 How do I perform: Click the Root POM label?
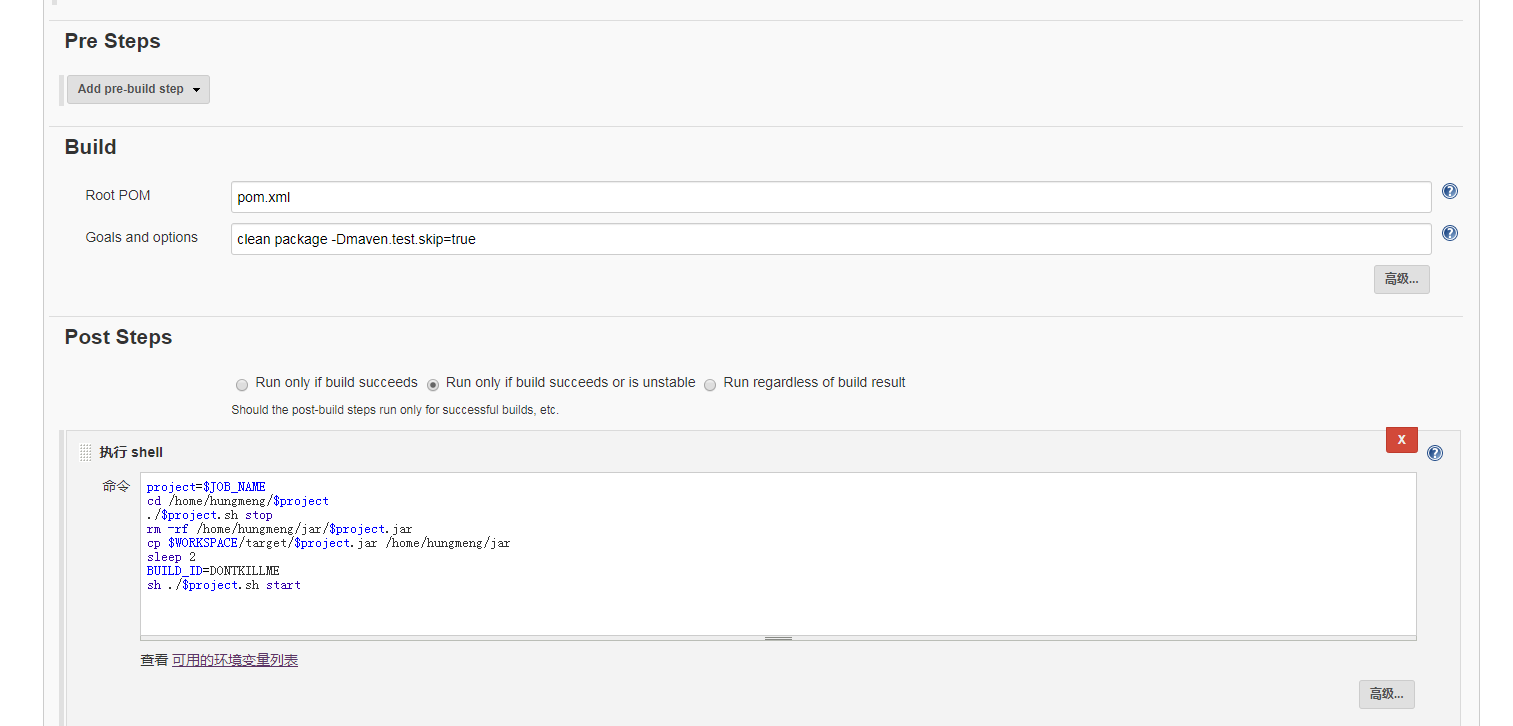coord(118,195)
